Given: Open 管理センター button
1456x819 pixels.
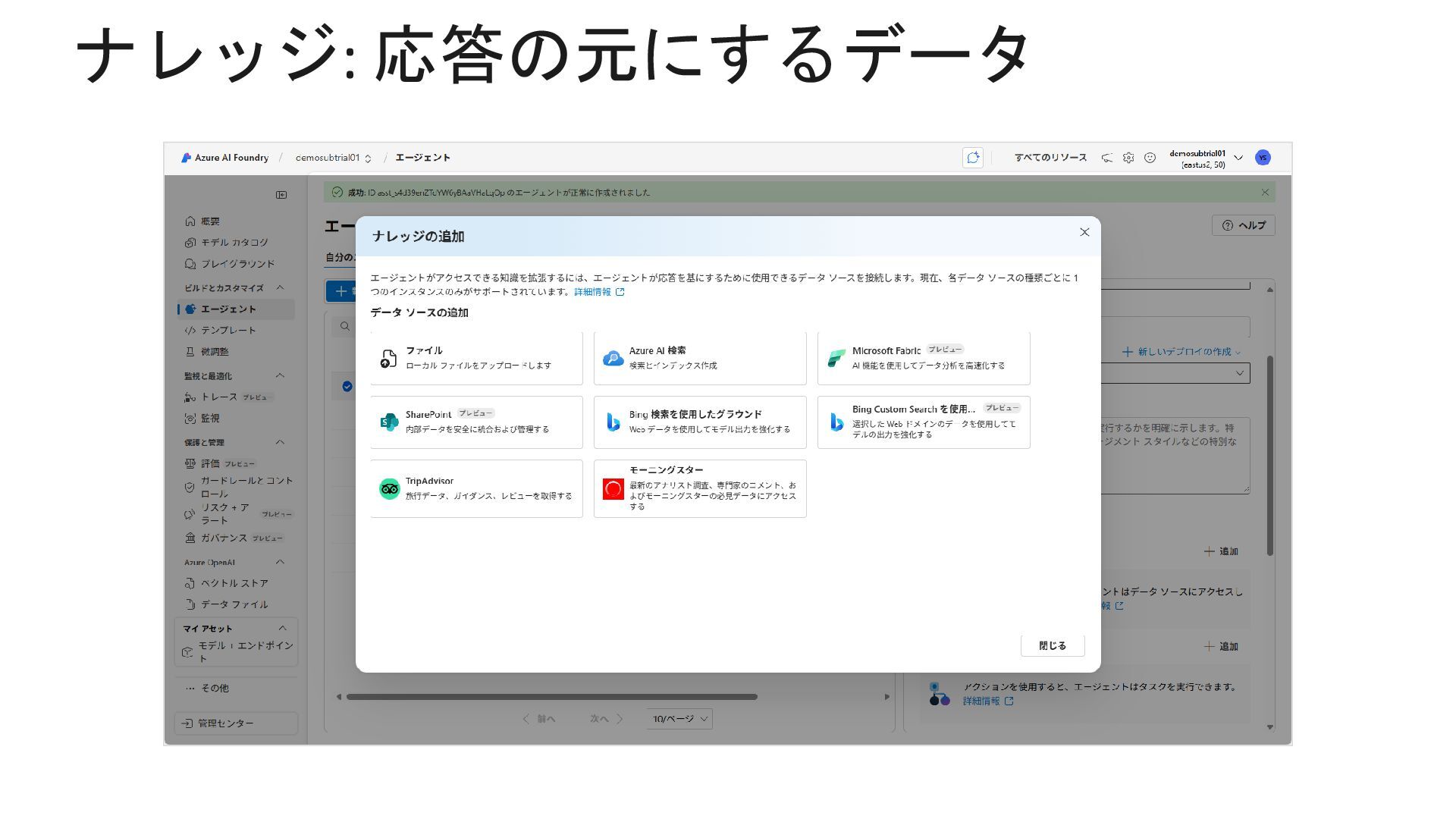Looking at the screenshot, I should [x=236, y=723].
